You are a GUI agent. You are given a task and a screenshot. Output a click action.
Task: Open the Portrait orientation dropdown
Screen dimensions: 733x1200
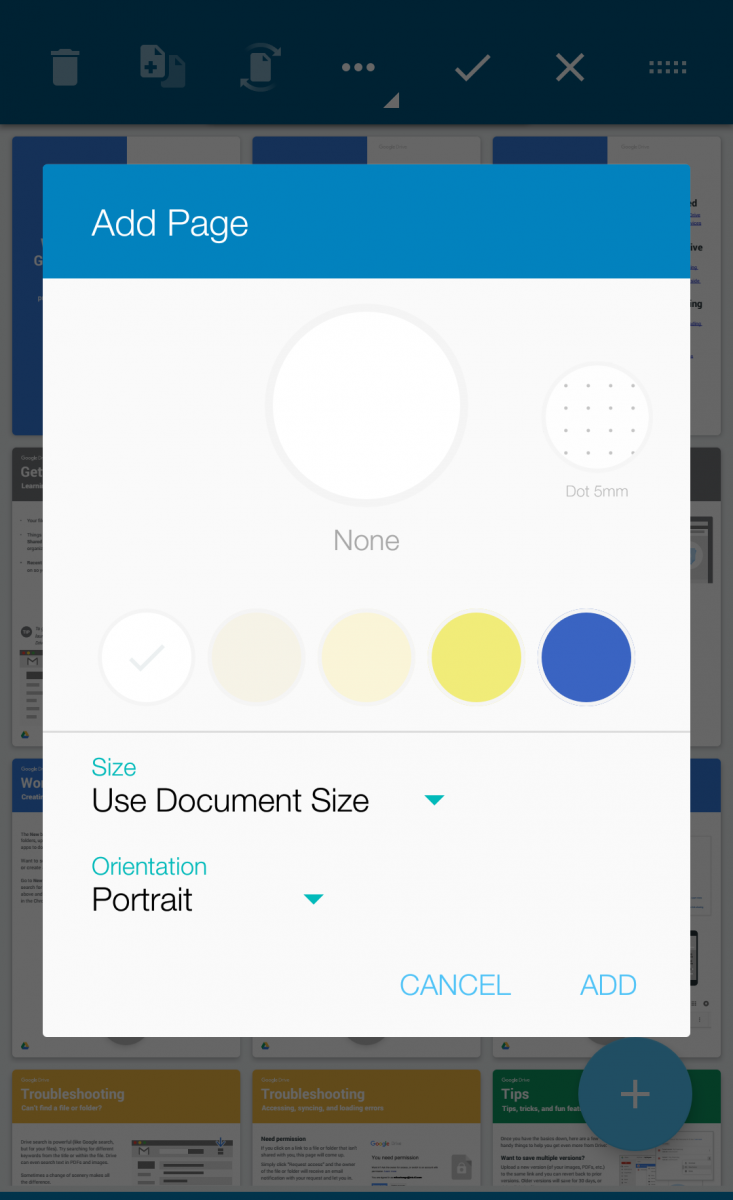pos(313,898)
